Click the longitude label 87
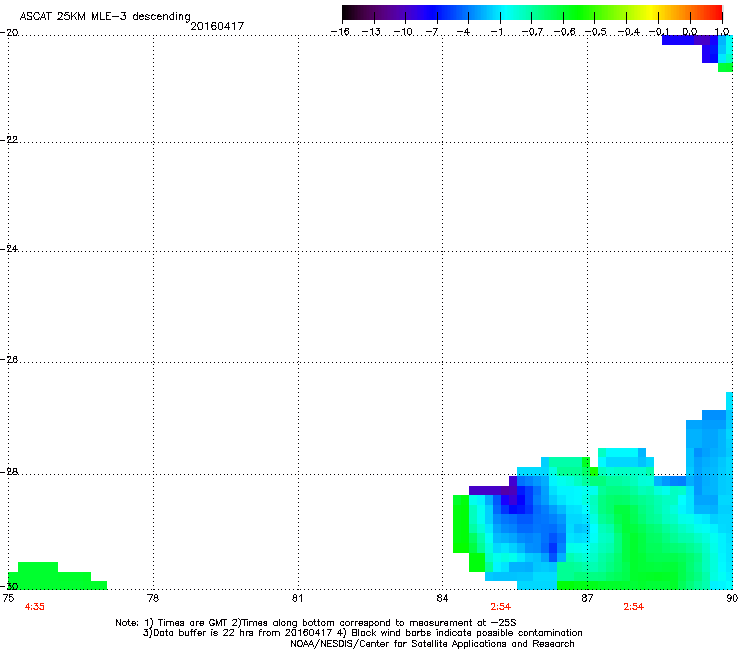Image resolution: width=740 pixels, height=650 pixels. (587, 598)
